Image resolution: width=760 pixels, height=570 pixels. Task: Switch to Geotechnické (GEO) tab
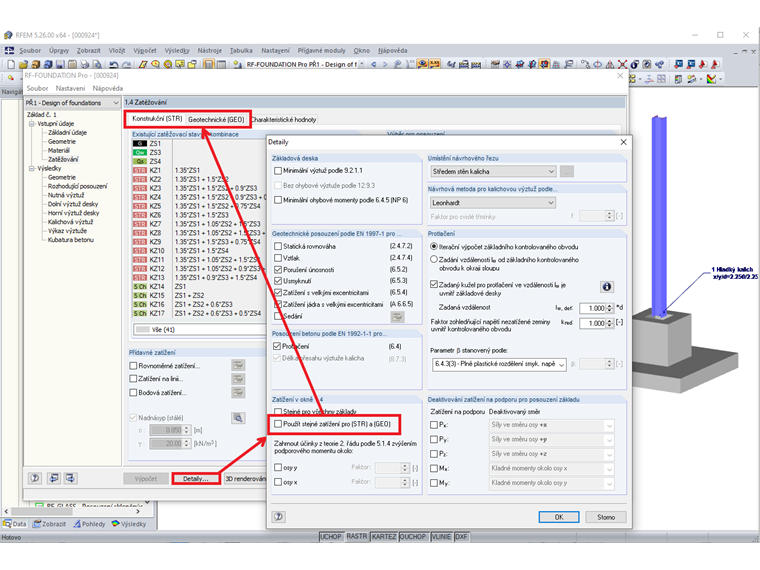216,119
